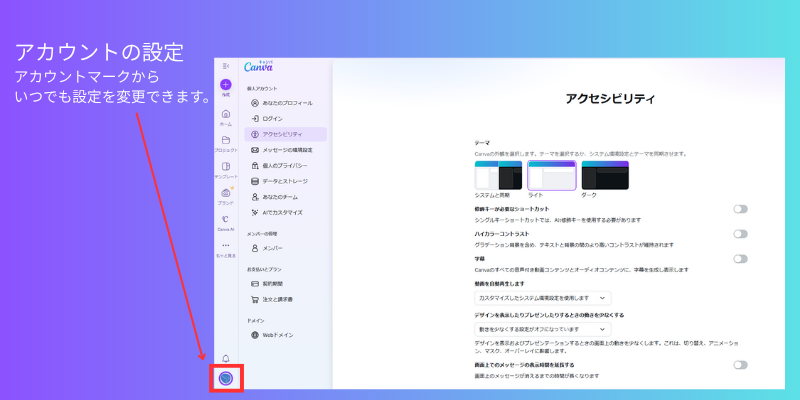The height and width of the screenshot is (400, 800).
Task: Click the round account avatar icon
Action: (226, 378)
